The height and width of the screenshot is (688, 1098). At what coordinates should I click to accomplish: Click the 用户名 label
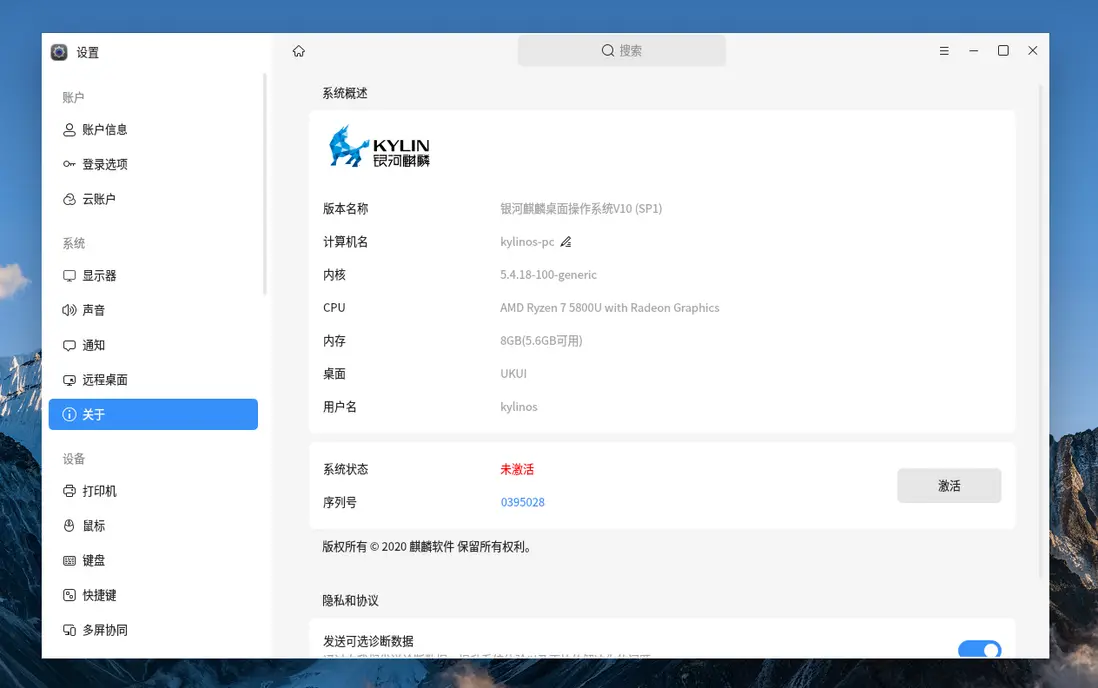[340, 406]
